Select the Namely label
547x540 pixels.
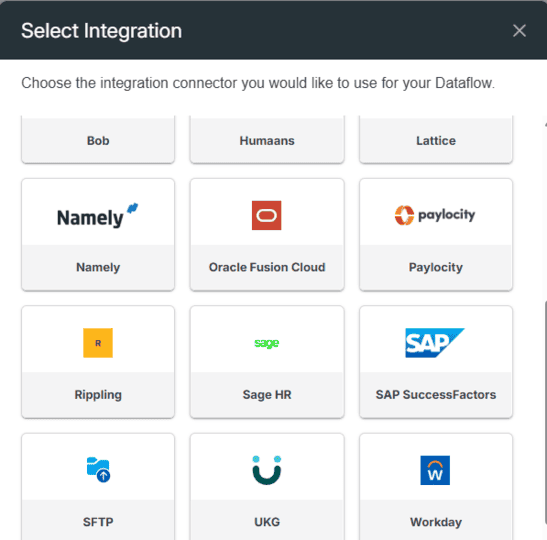pyautogui.click(x=98, y=267)
